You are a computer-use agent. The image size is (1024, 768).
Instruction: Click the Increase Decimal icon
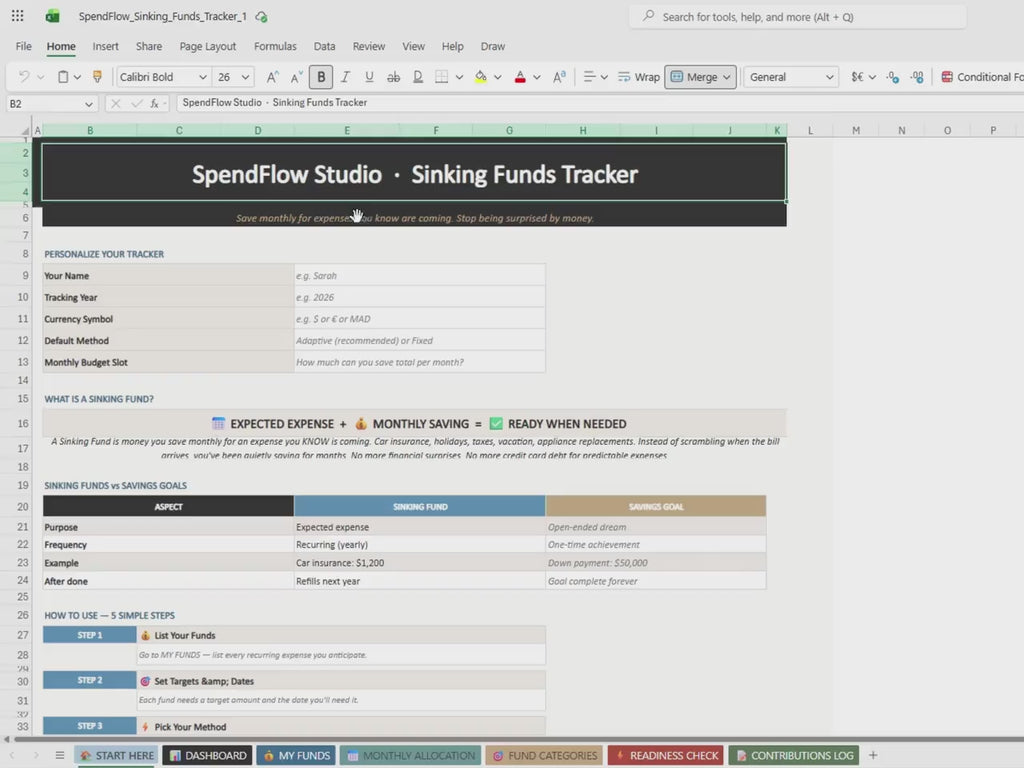tap(892, 77)
